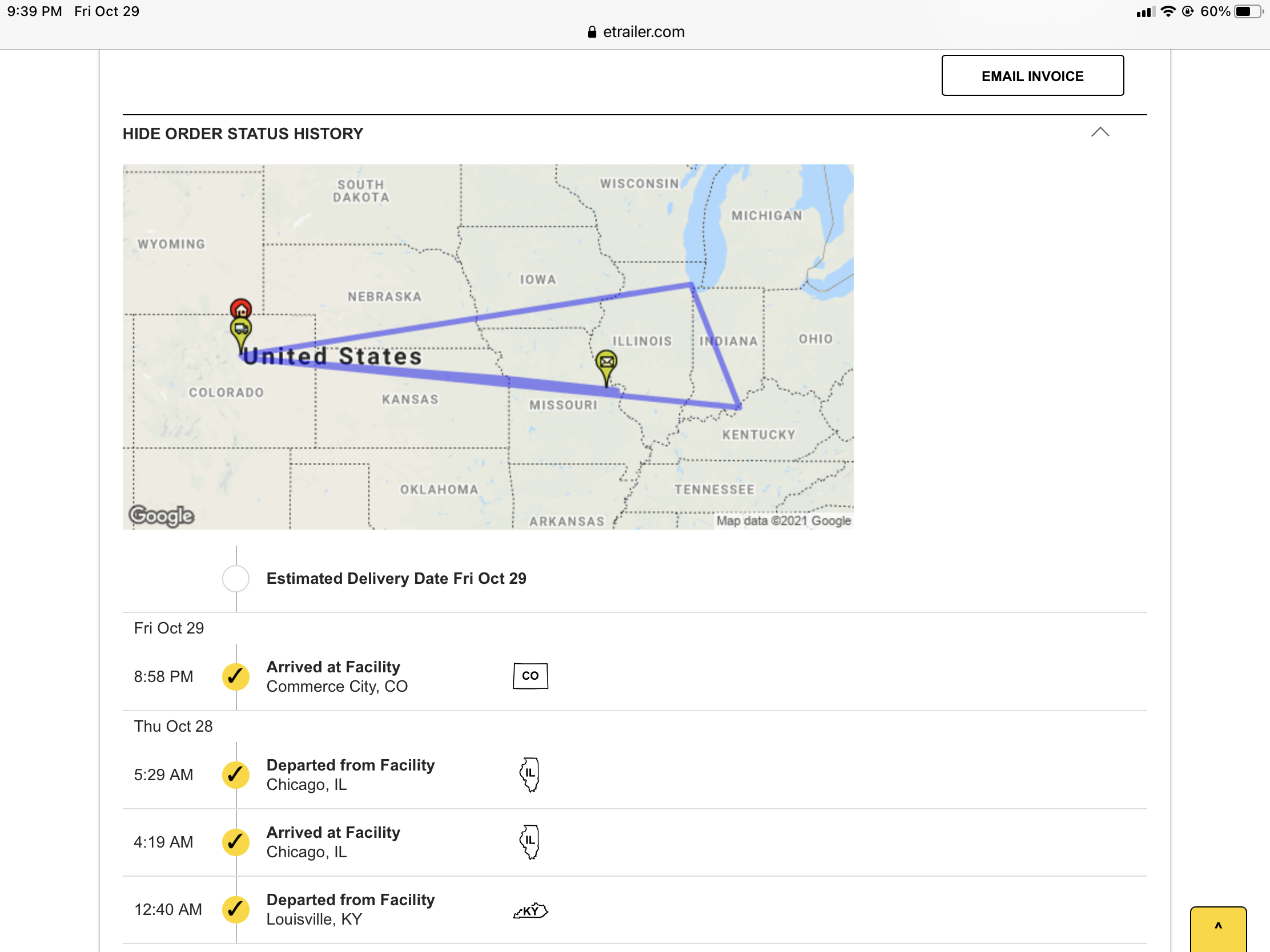Collapse order status history with chevron arrow
Image resolution: width=1270 pixels, height=952 pixels.
point(1099,133)
